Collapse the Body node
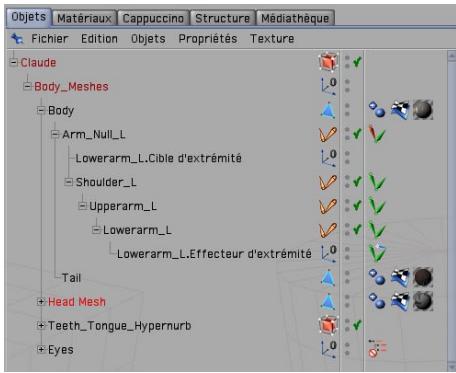This screenshot has height=373, width=456. pos(41,110)
